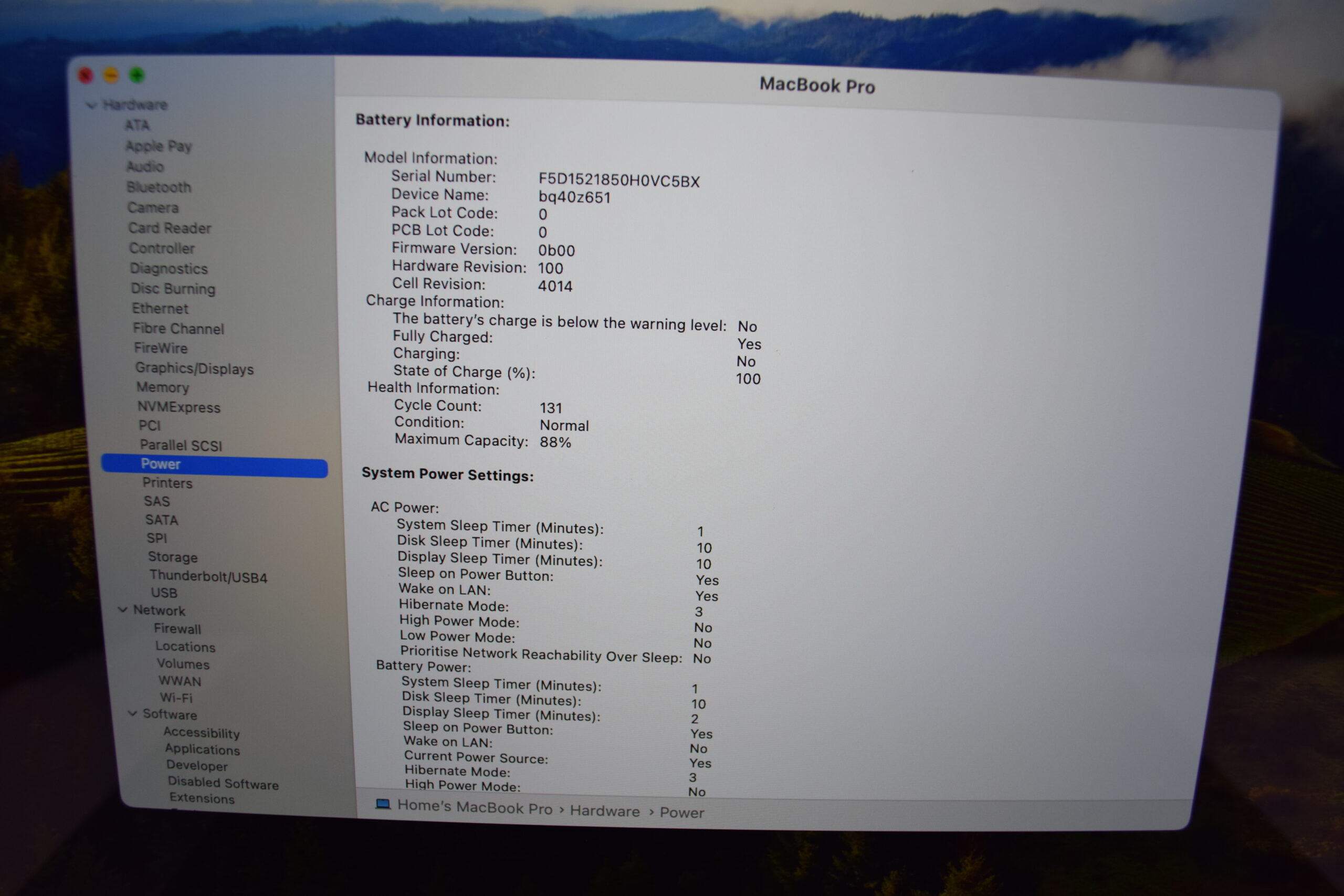The image size is (1344, 896).
Task: Select Camera in the sidebar
Action: point(153,207)
